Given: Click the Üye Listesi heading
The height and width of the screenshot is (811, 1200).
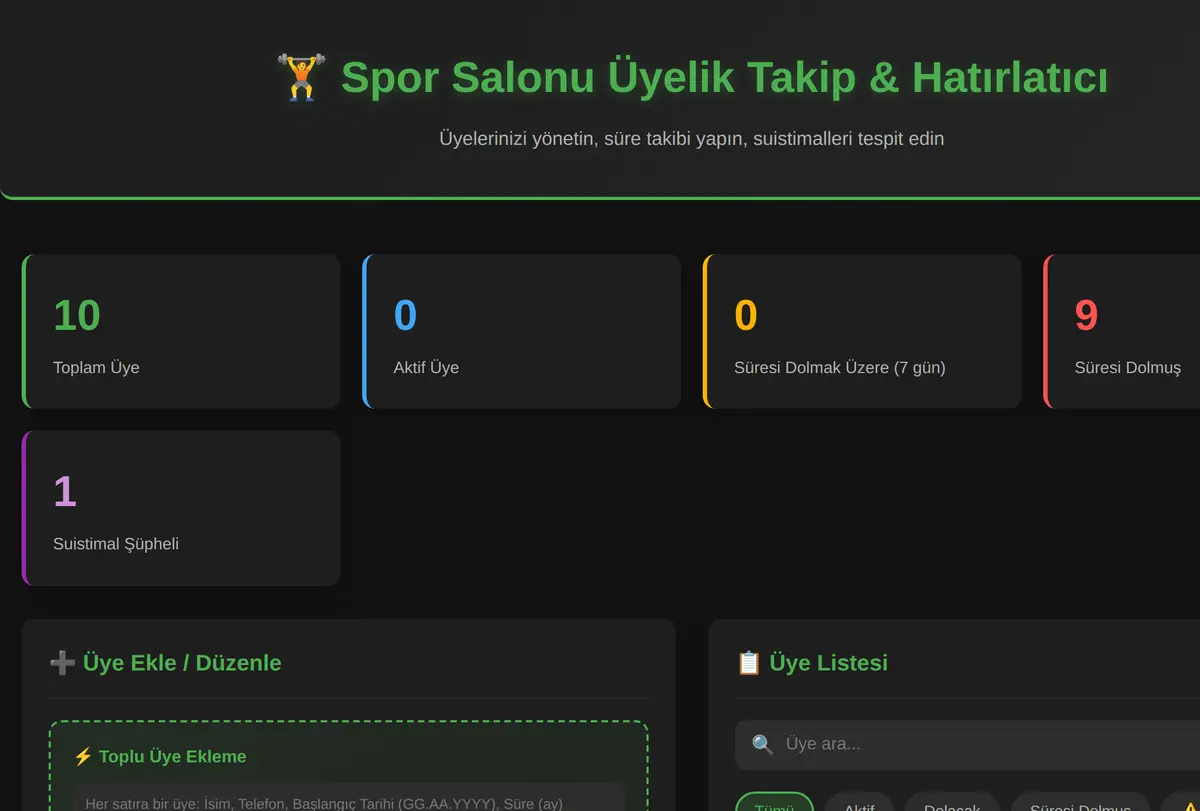Looking at the screenshot, I should [x=828, y=663].
